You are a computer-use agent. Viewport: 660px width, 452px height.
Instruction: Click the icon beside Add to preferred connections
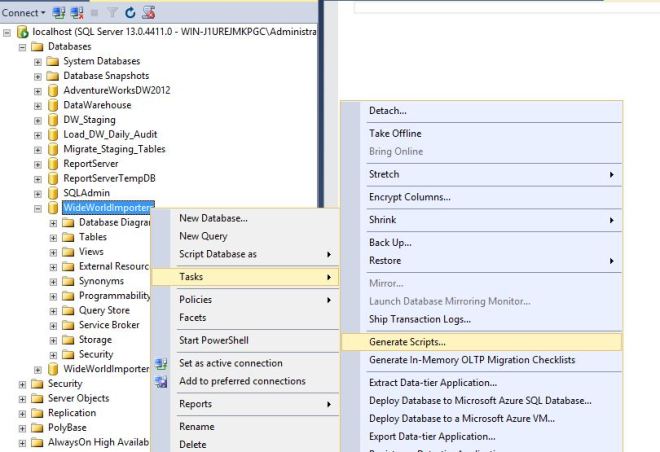click(162, 381)
